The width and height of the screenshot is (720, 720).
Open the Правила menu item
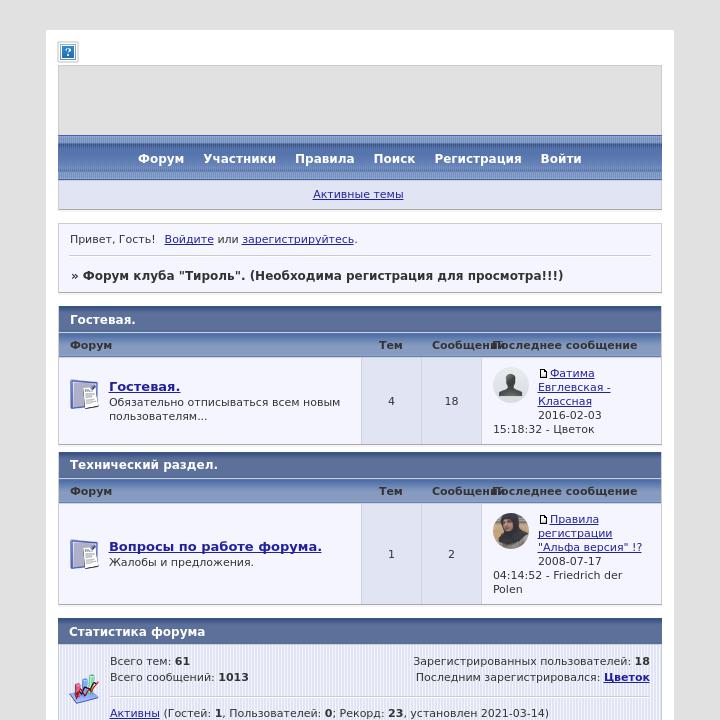tap(325, 158)
